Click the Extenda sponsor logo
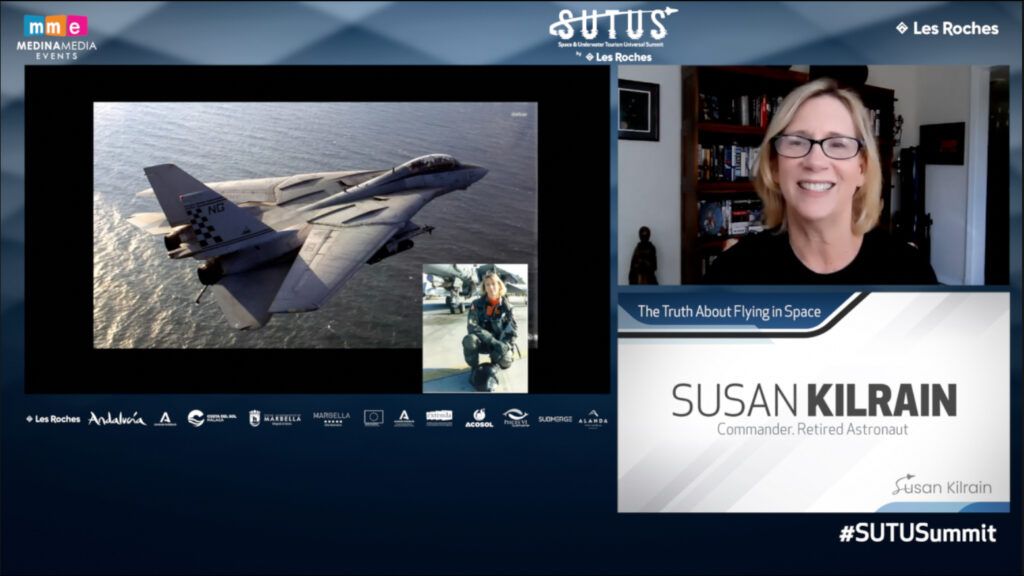This screenshot has width=1024, height=576. pos(439,418)
